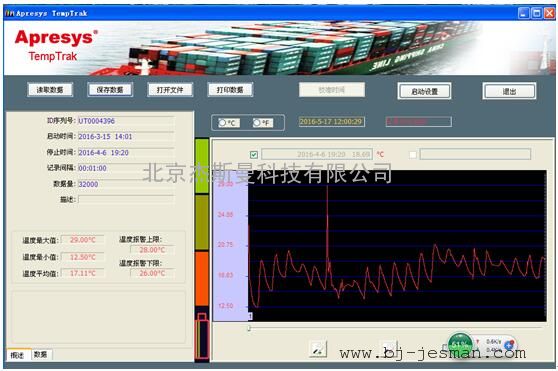Click the 读取数据 read data button
This screenshot has width=558, height=371.
(x=50, y=90)
